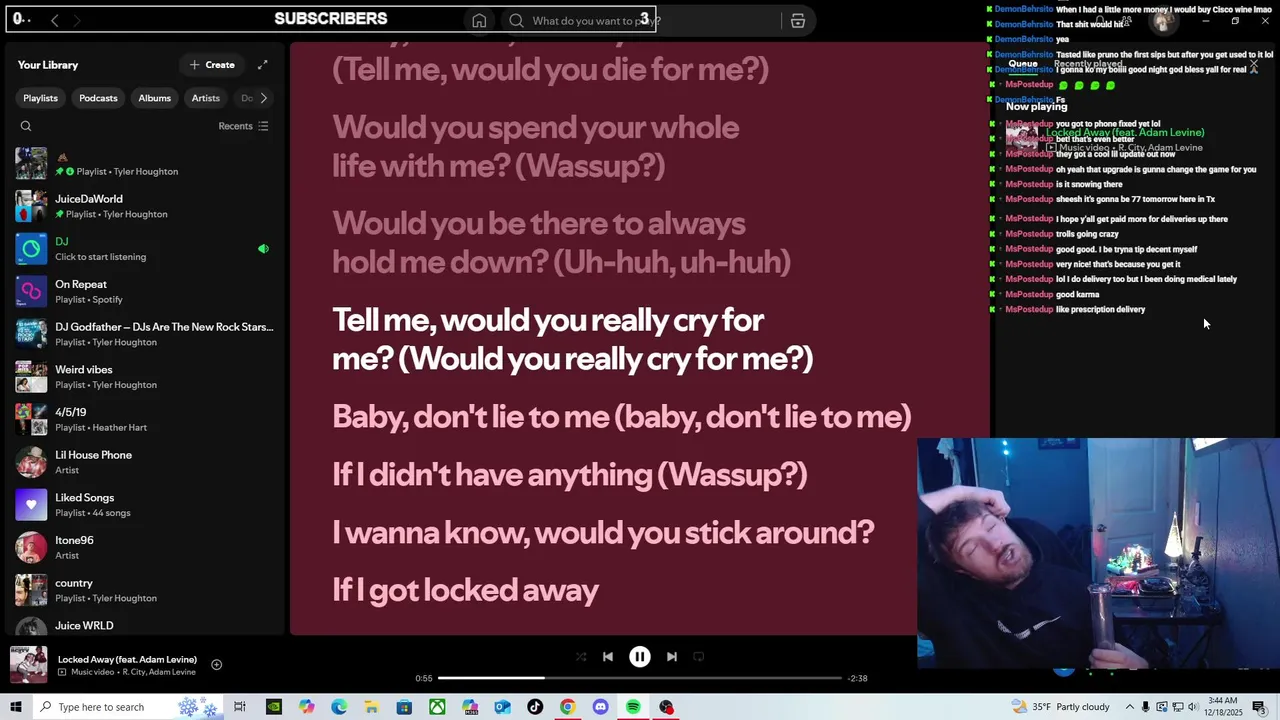
Task: Show hidden system tray icons
Action: 1129,707
